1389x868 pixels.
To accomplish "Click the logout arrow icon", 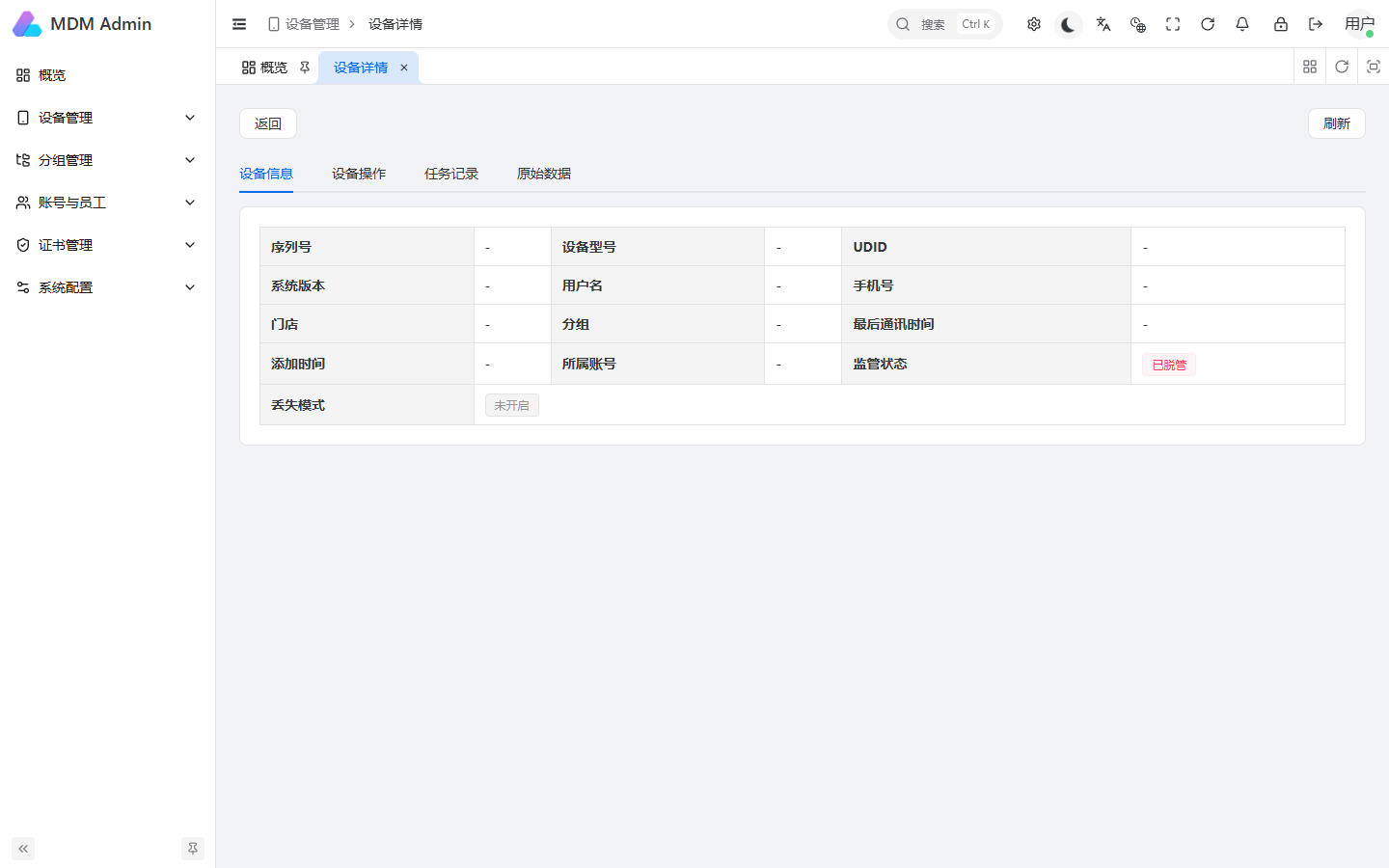I will click(x=1316, y=24).
